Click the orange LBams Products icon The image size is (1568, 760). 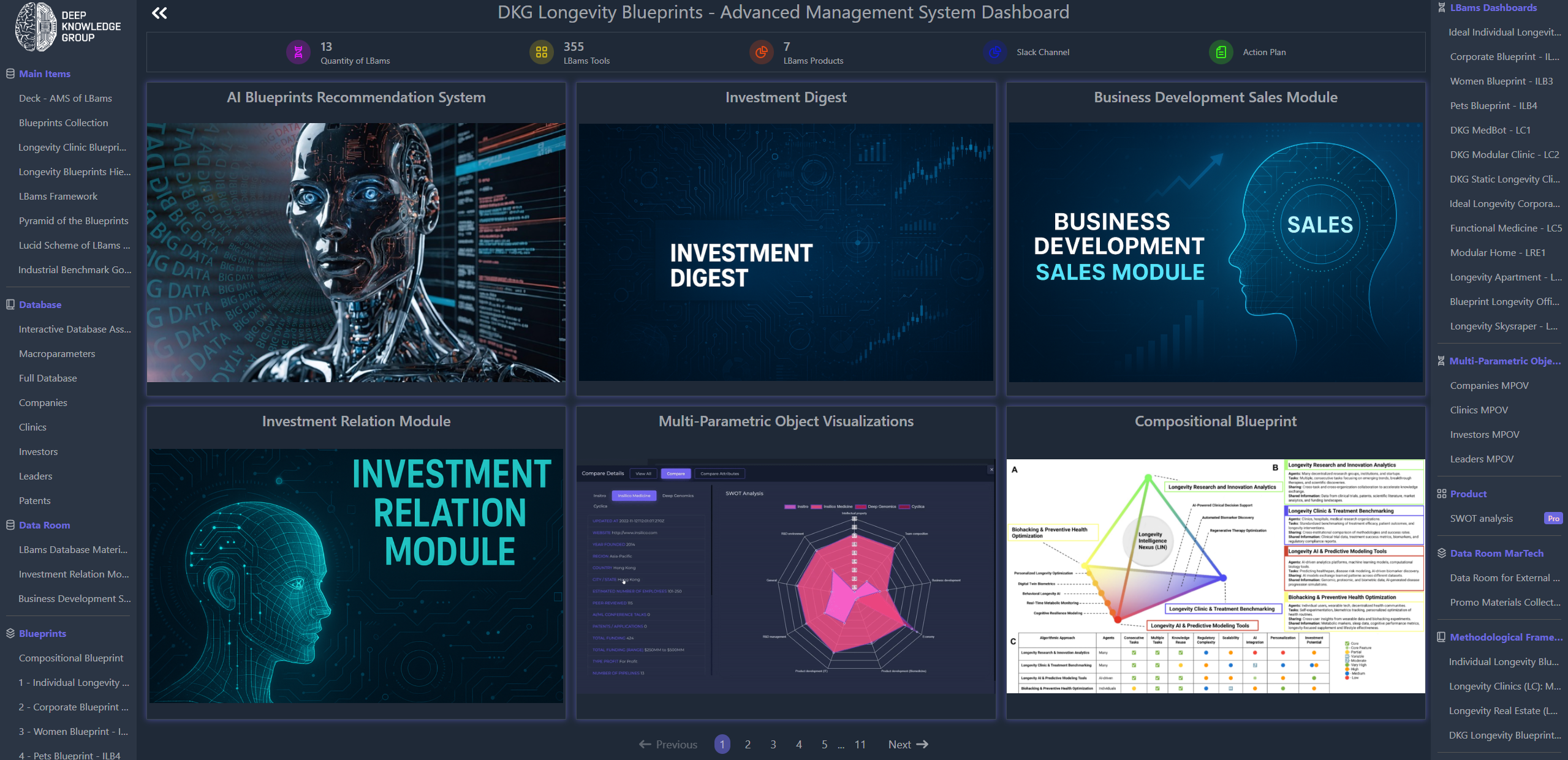click(x=761, y=53)
